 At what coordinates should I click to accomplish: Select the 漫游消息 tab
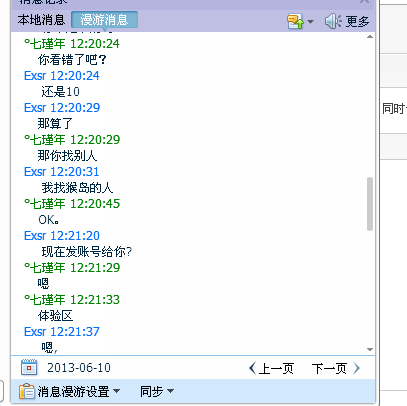[x=104, y=20]
